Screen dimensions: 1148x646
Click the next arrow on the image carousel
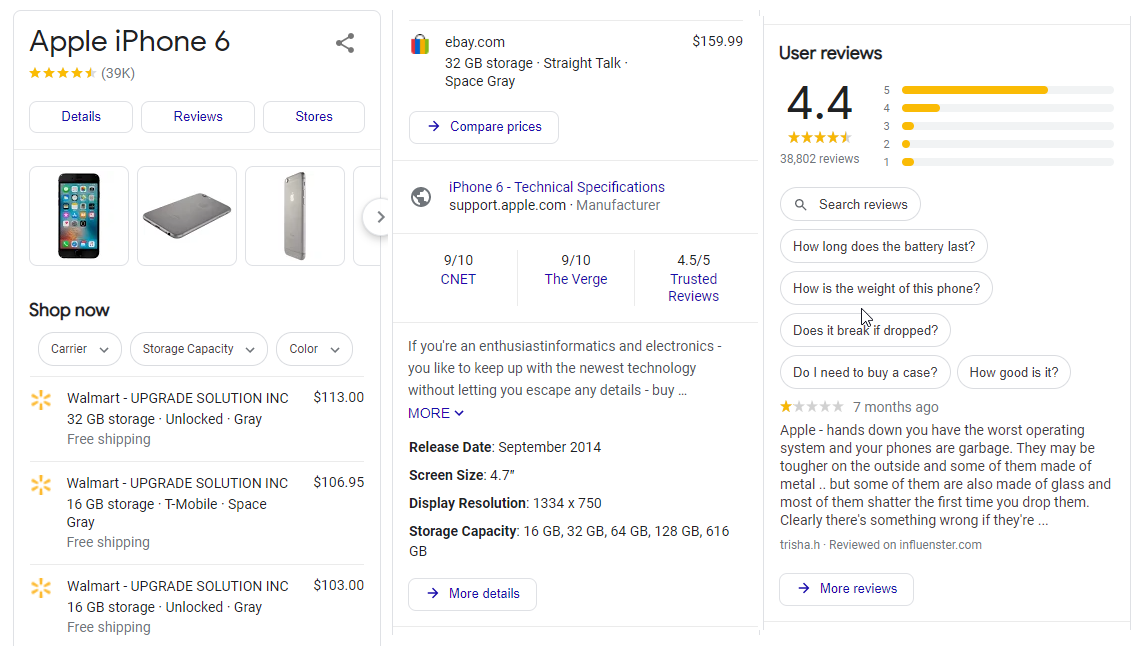tap(380, 216)
